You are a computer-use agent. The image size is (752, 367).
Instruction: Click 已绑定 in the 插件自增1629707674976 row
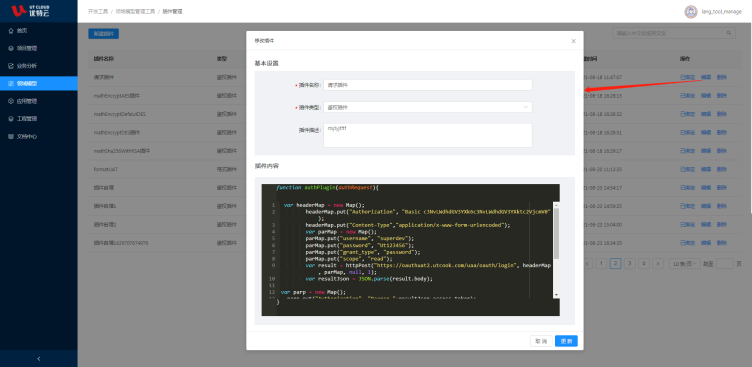point(687,243)
